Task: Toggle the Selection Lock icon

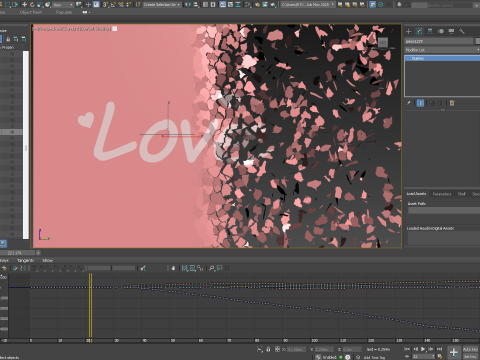Action: (x=269, y=349)
